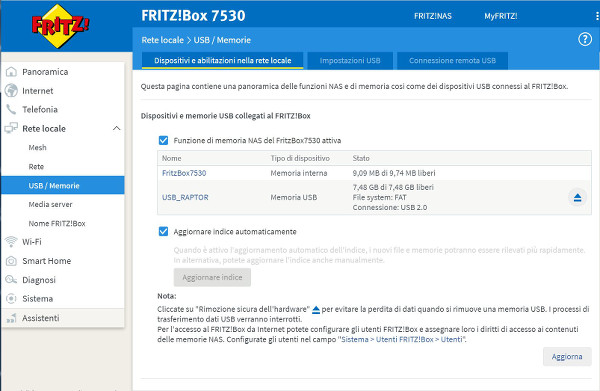This screenshot has width=600, height=391.
Task: Open FRITZ!NAS in the header
Action: 433,16
